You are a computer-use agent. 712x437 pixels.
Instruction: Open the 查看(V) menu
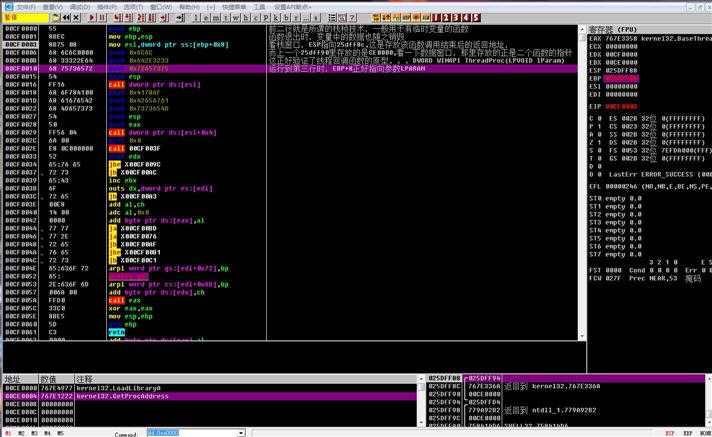click(x=53, y=7)
